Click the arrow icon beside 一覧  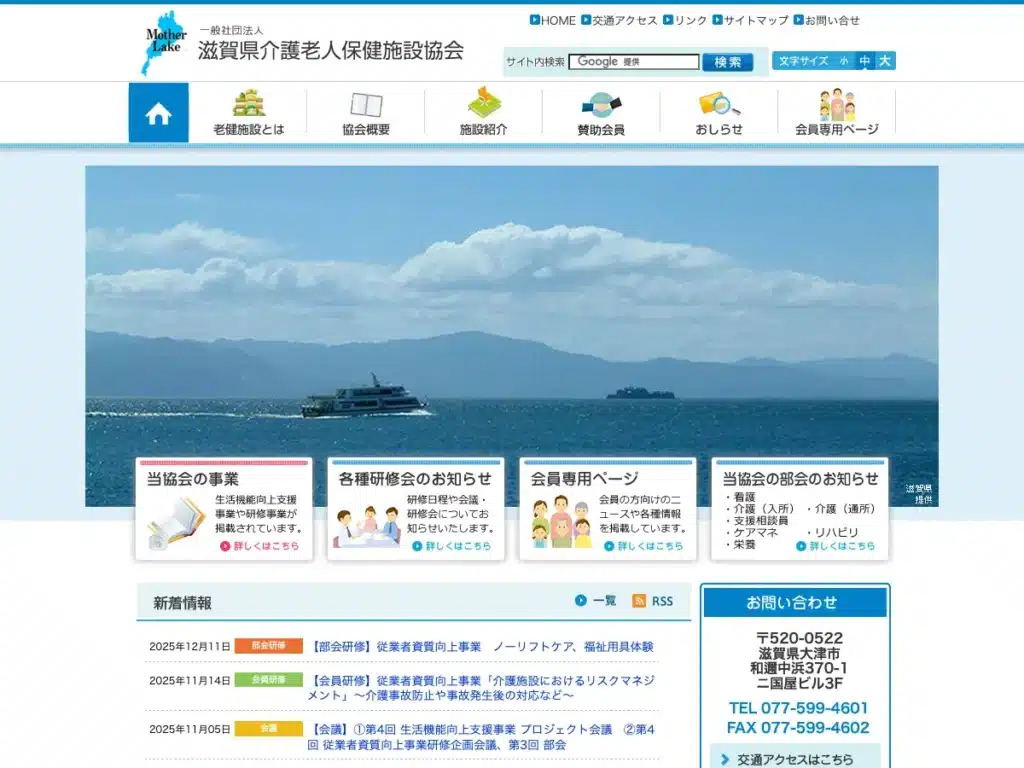[x=581, y=600]
